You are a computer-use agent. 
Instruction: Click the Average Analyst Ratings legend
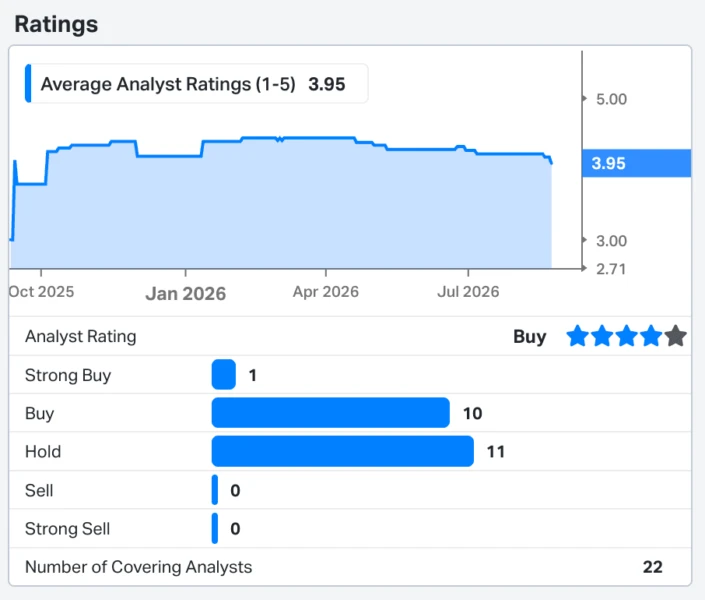[x=196, y=84]
